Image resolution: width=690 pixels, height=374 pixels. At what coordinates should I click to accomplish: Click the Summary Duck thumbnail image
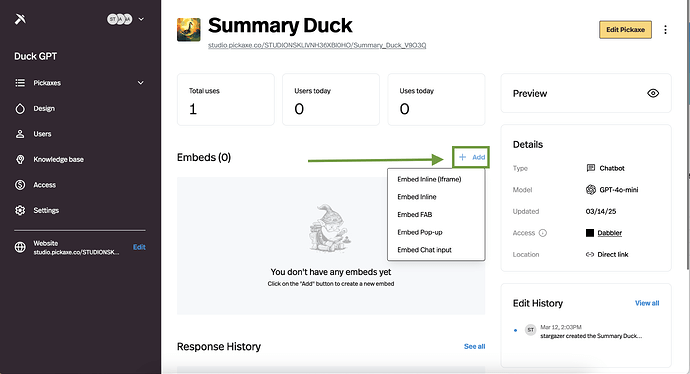click(189, 29)
